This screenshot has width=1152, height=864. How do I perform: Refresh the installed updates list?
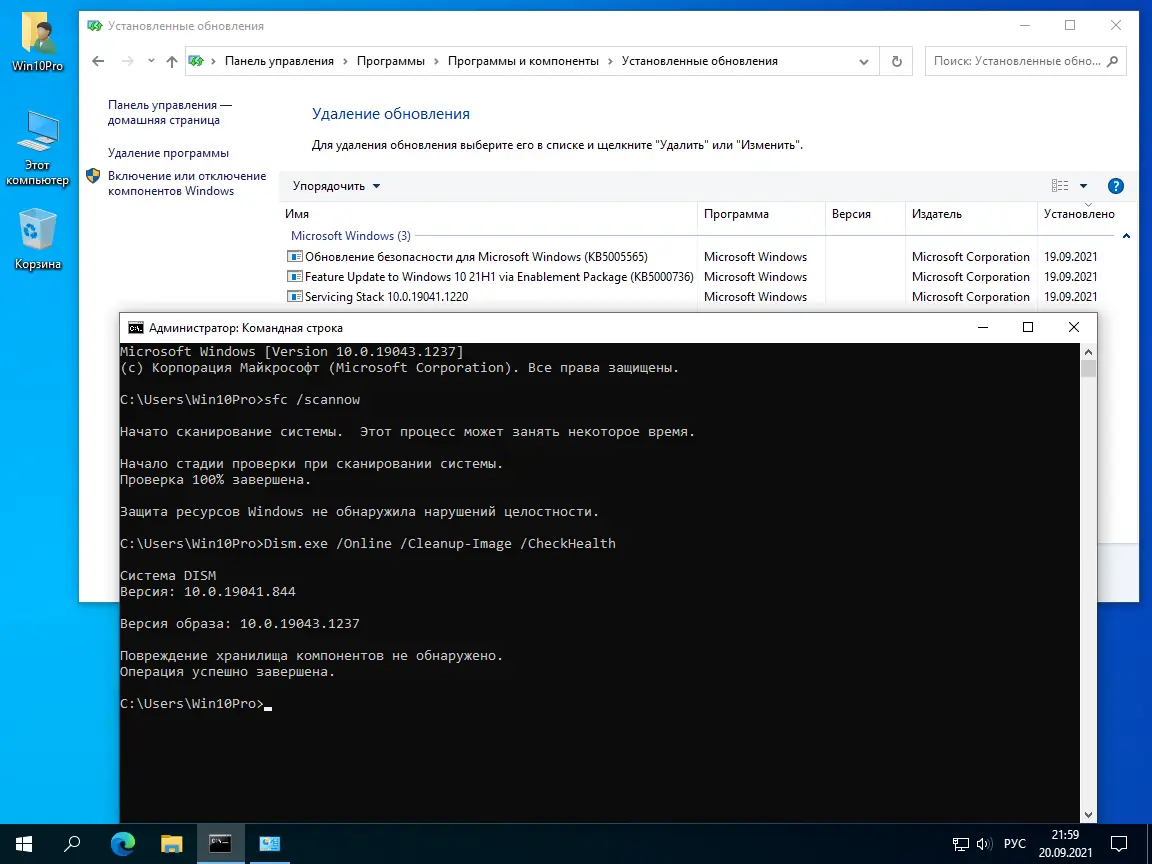coord(896,62)
